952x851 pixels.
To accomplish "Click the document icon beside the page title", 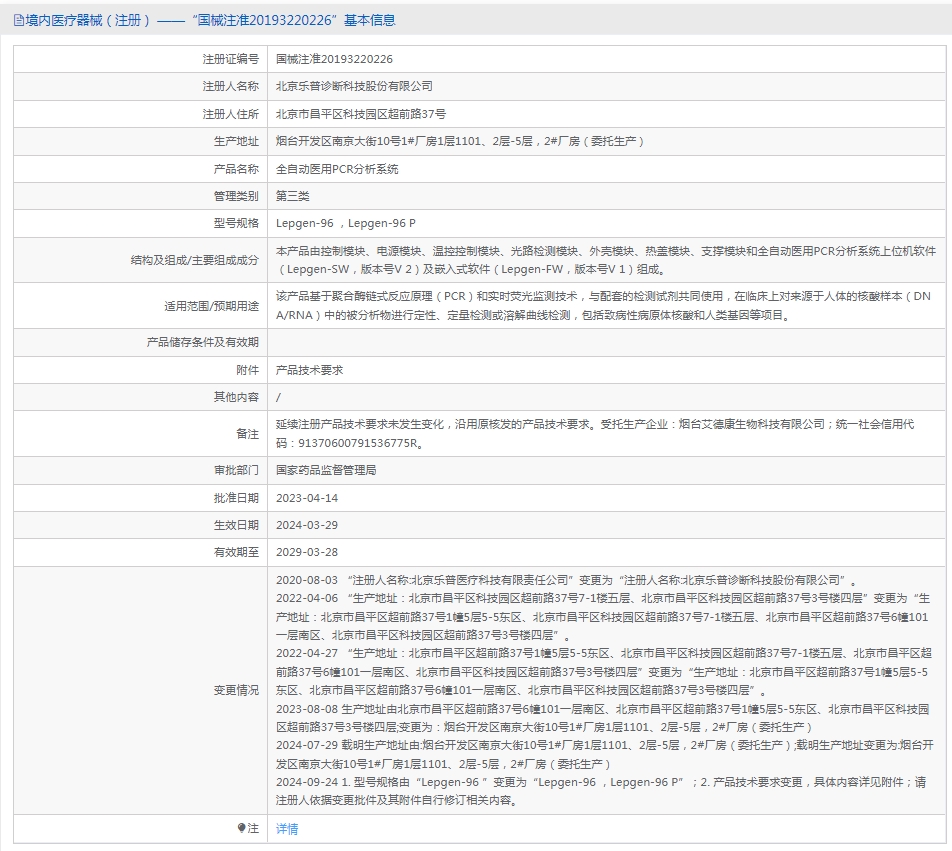I will (19, 20).
